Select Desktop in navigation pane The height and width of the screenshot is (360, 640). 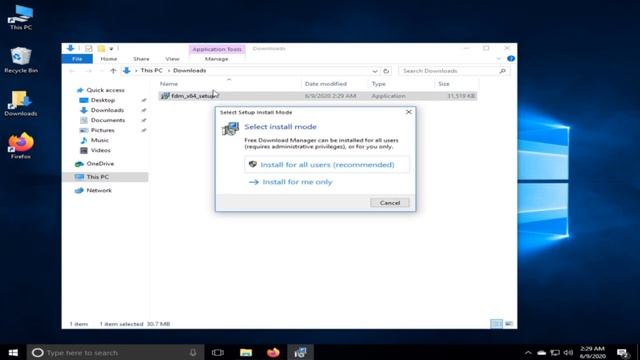click(98, 100)
